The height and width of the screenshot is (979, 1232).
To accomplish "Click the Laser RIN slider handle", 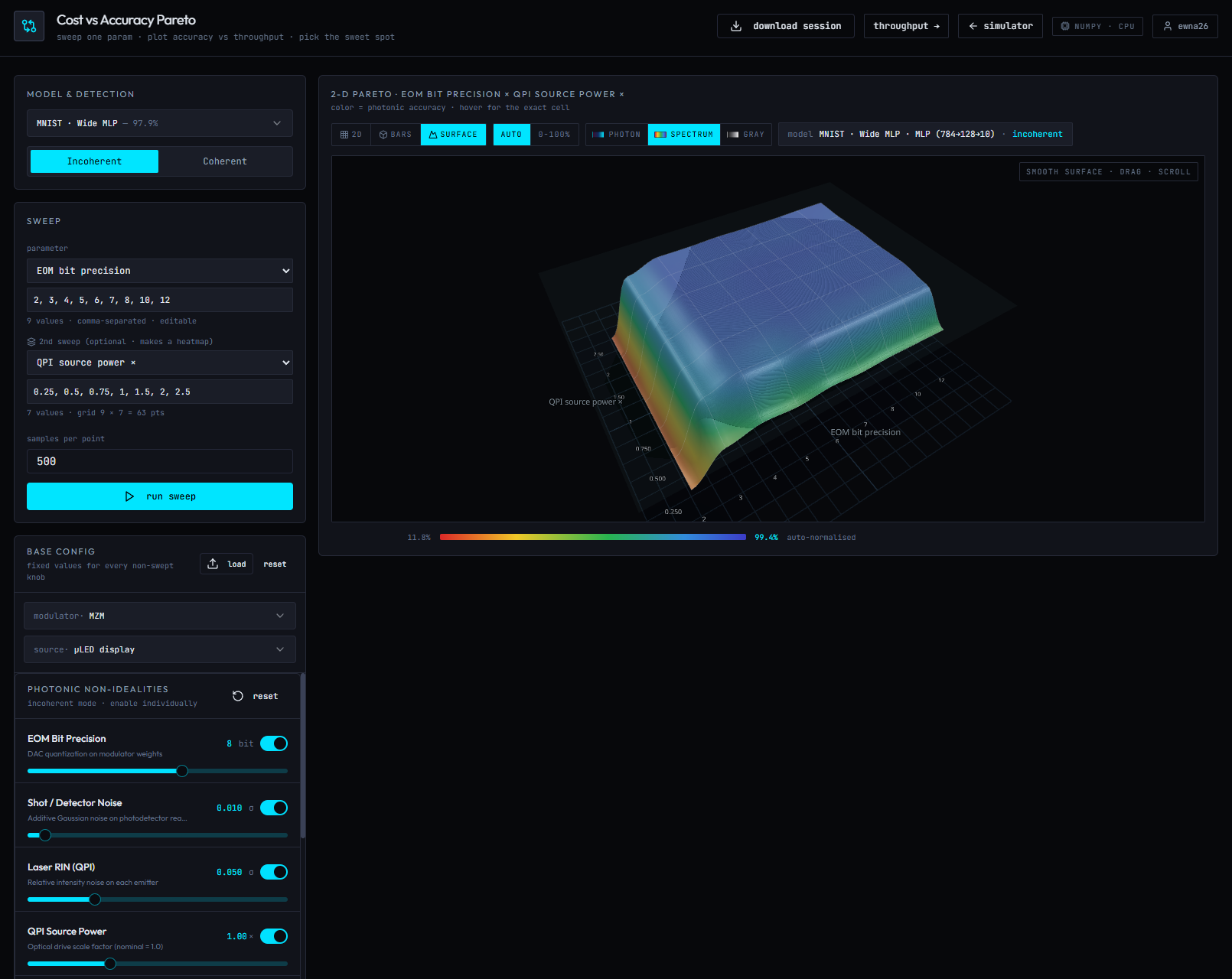I will pyautogui.click(x=95, y=899).
